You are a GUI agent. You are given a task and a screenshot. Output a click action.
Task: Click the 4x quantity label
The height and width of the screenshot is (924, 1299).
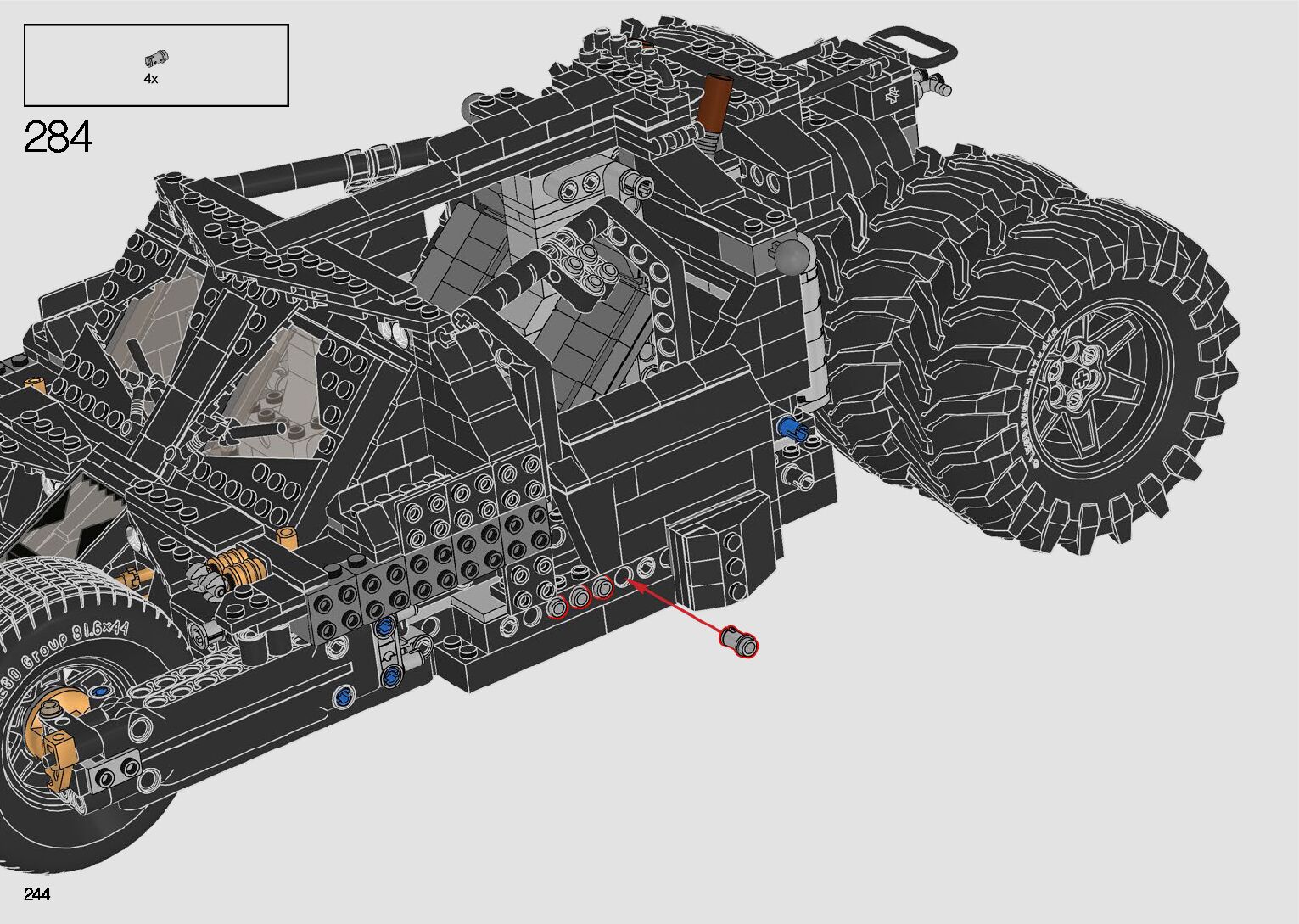click(151, 78)
